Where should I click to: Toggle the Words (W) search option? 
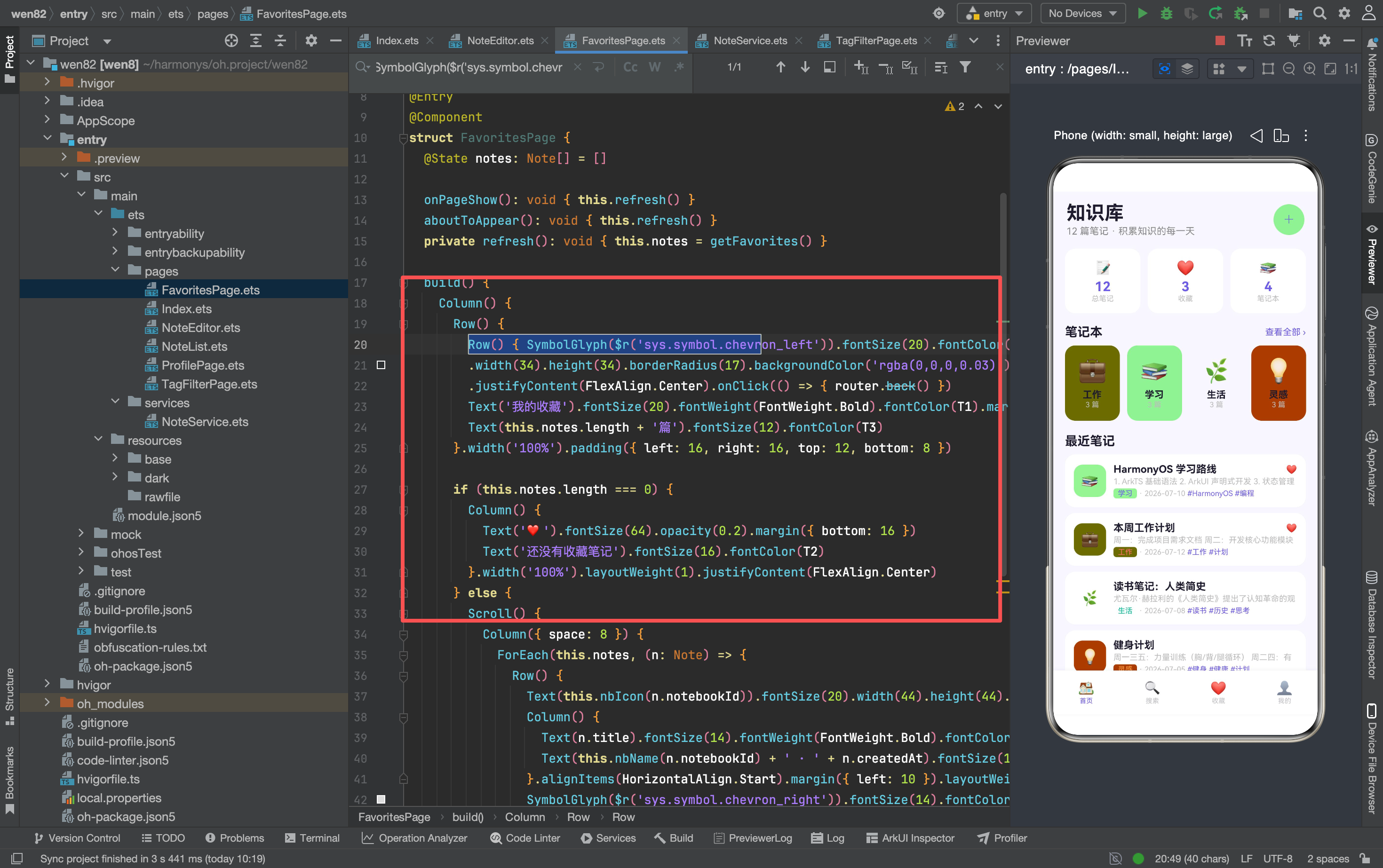click(x=654, y=67)
